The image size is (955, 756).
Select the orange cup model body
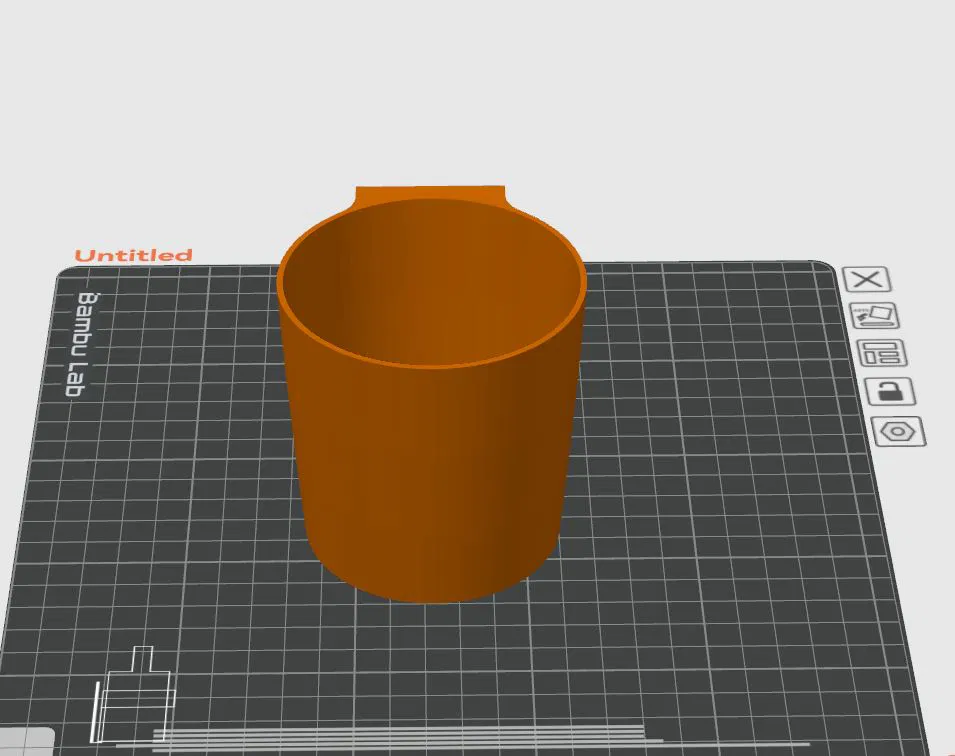(432, 475)
